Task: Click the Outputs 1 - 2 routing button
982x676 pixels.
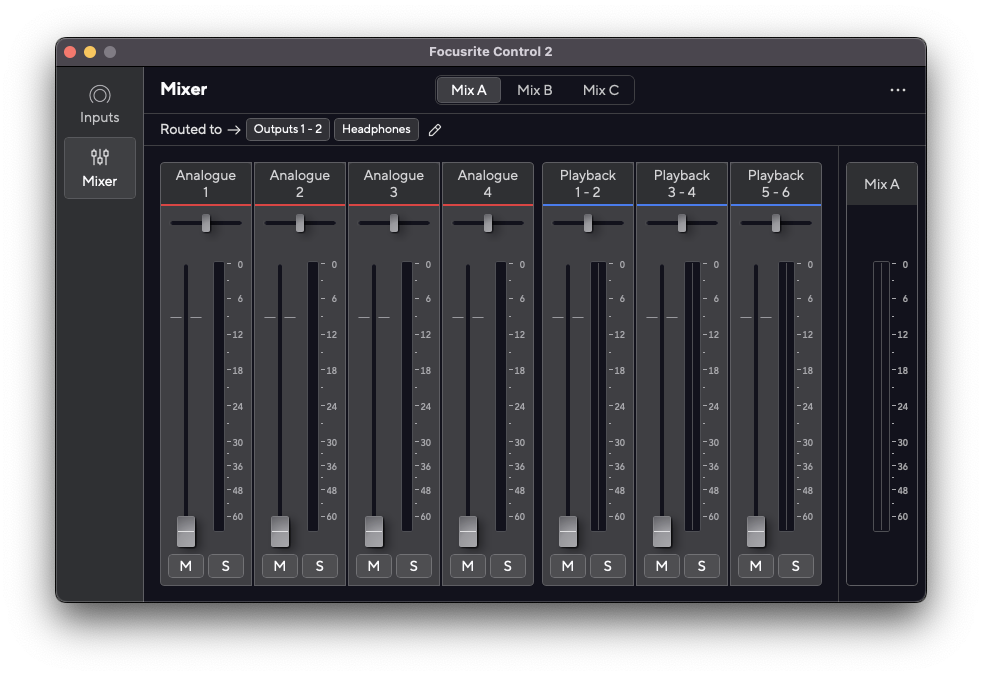Action: click(288, 129)
